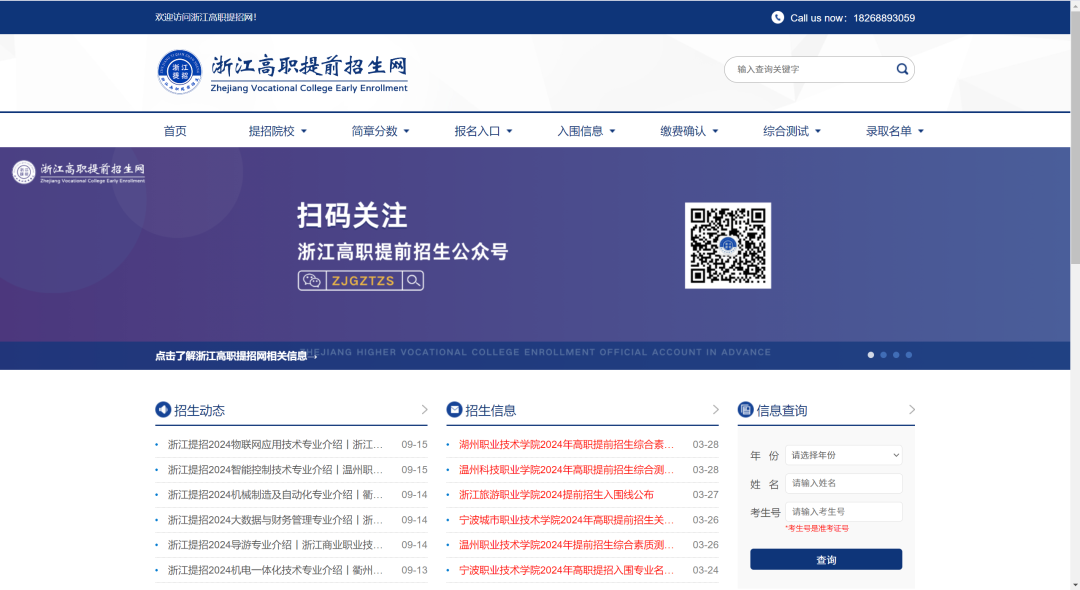Open the 智能控制技术专业介绍 news item
Image resolution: width=1080 pixels, height=590 pixels.
[x=276, y=470]
